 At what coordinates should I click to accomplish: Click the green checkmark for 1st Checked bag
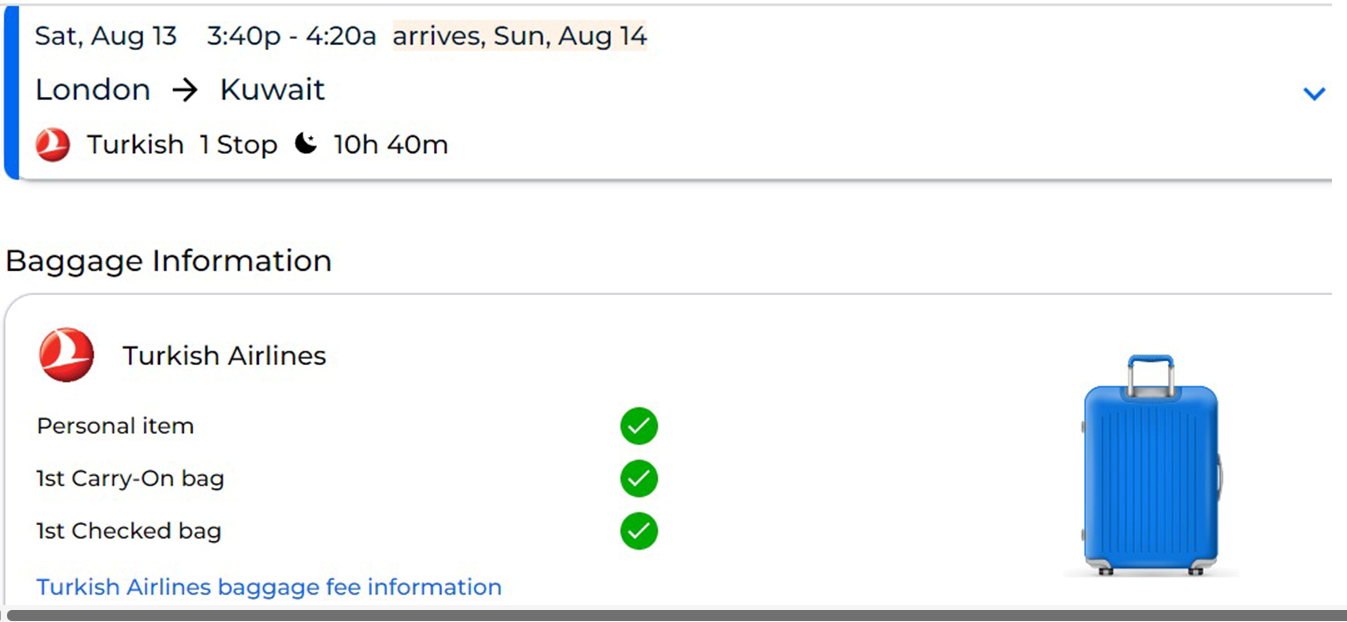[x=638, y=531]
